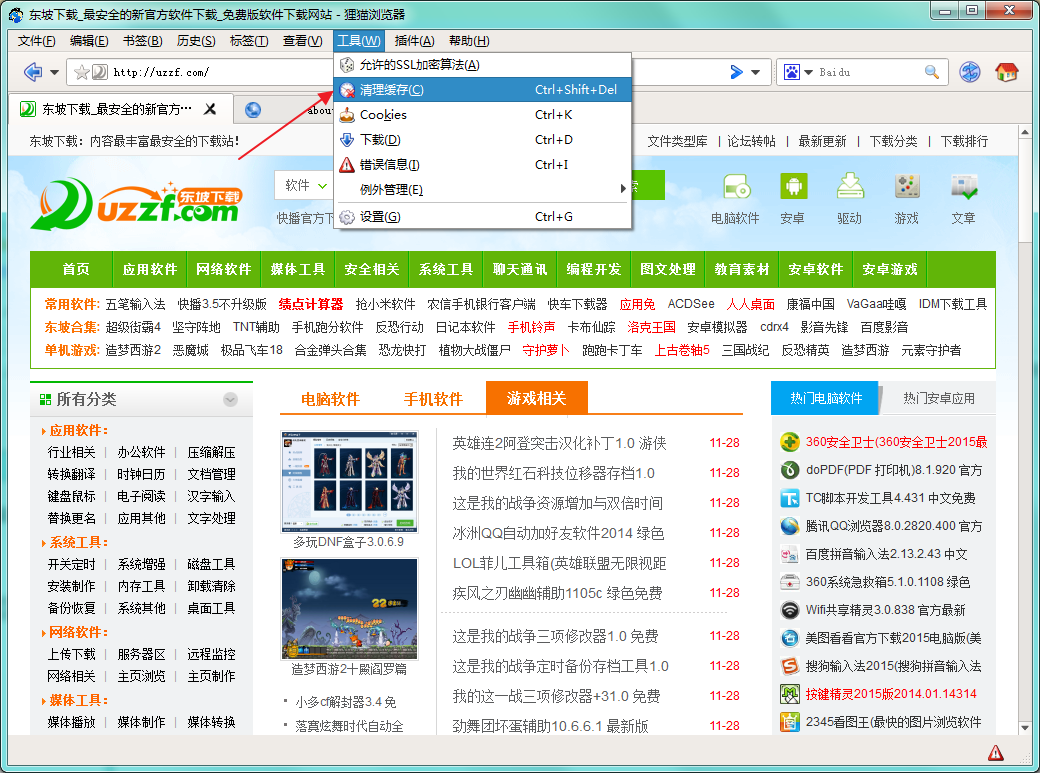
Task: Open 英雄连2阿登突击汉化补丁 link
Action: pos(559,443)
